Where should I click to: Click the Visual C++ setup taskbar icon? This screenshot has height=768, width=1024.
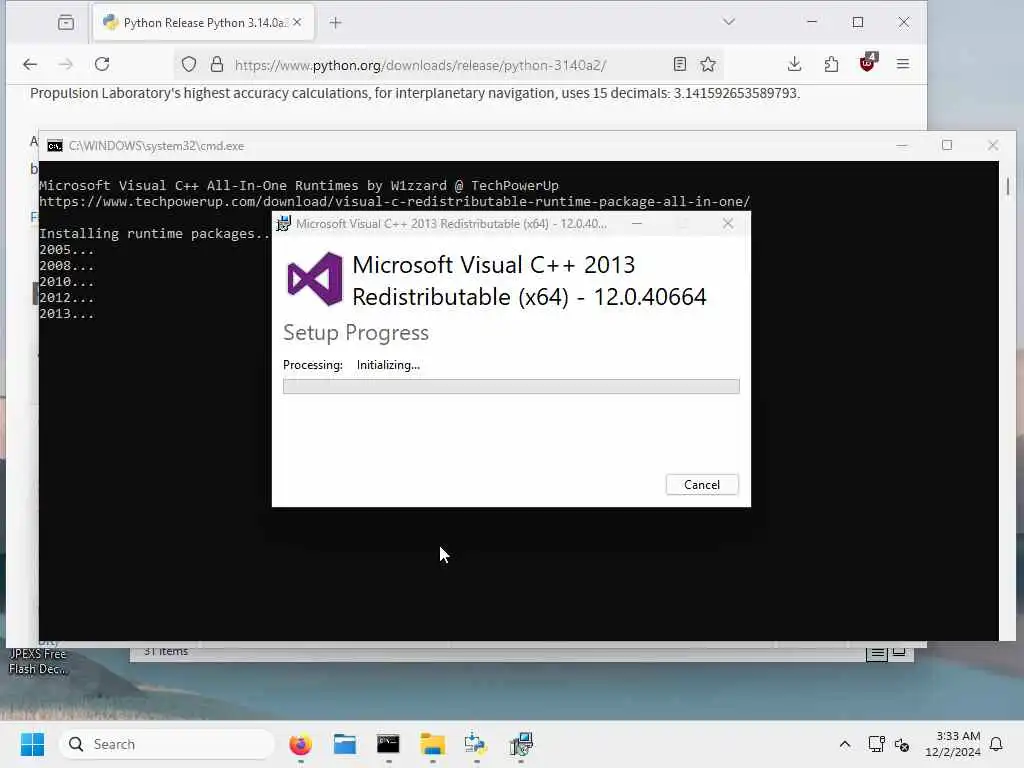pos(520,744)
